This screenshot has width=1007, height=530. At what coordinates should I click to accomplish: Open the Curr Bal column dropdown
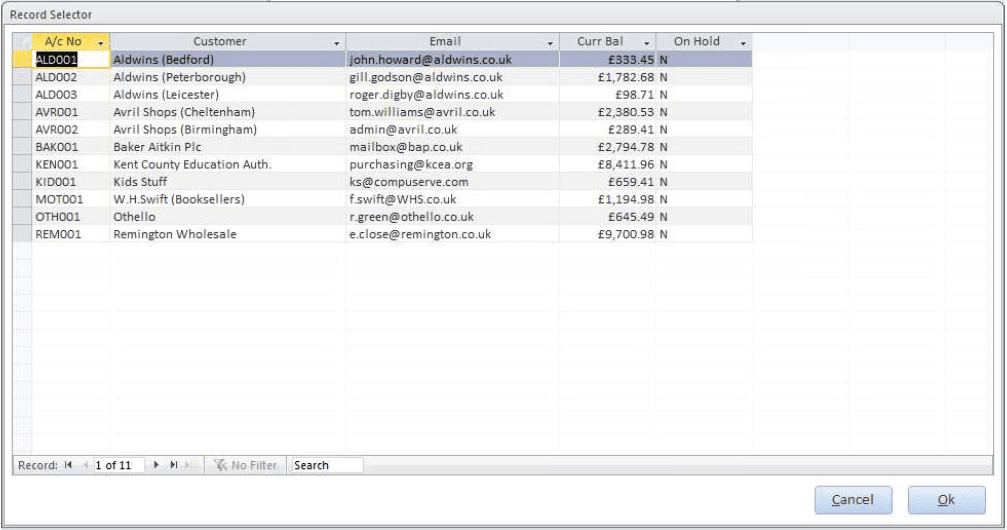tap(646, 43)
